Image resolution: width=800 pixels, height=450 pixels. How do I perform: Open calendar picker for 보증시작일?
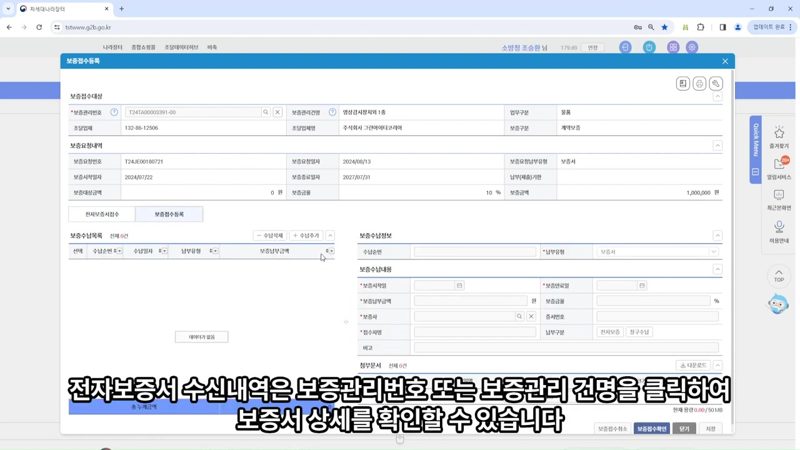[459, 286]
